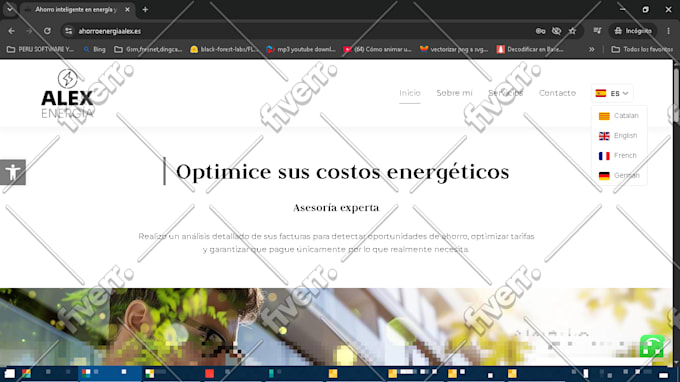The height and width of the screenshot is (382, 680).
Task: Click the hero photo banner
Action: click(x=336, y=326)
